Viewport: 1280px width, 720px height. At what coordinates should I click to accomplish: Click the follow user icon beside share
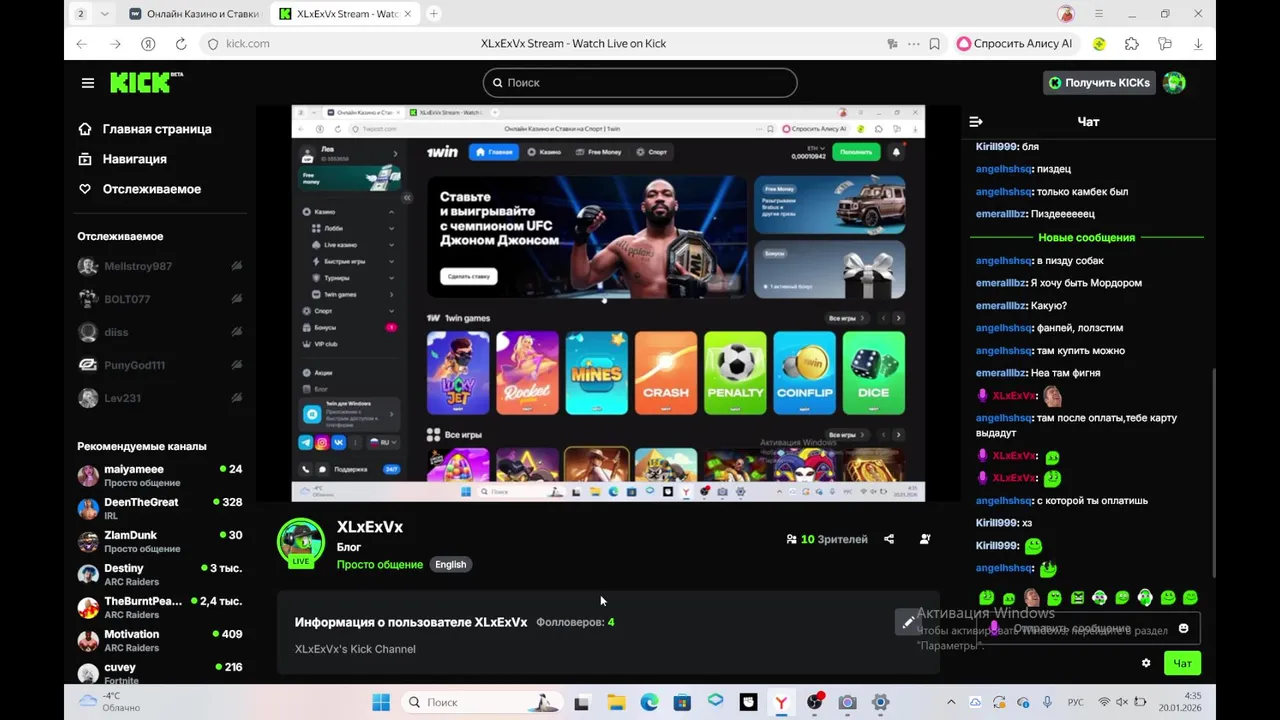click(925, 539)
